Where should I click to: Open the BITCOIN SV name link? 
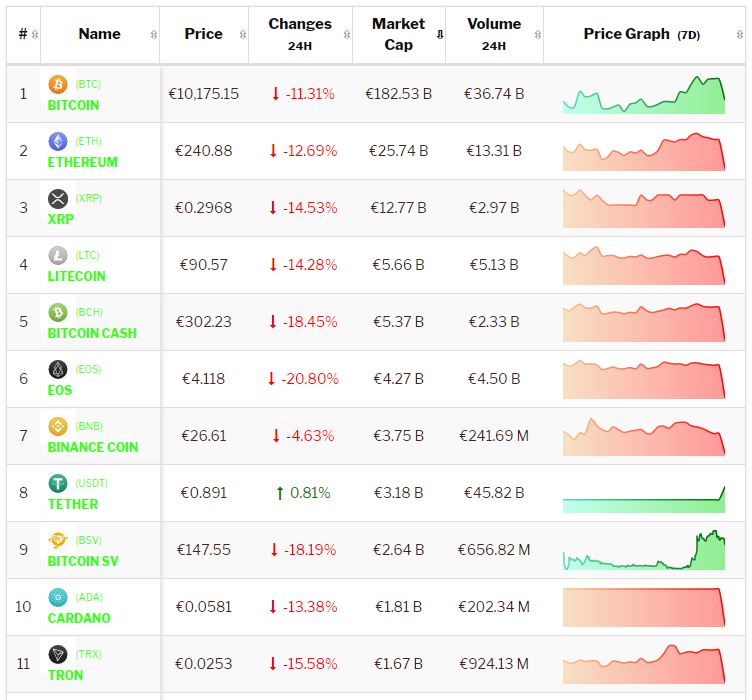(x=83, y=561)
